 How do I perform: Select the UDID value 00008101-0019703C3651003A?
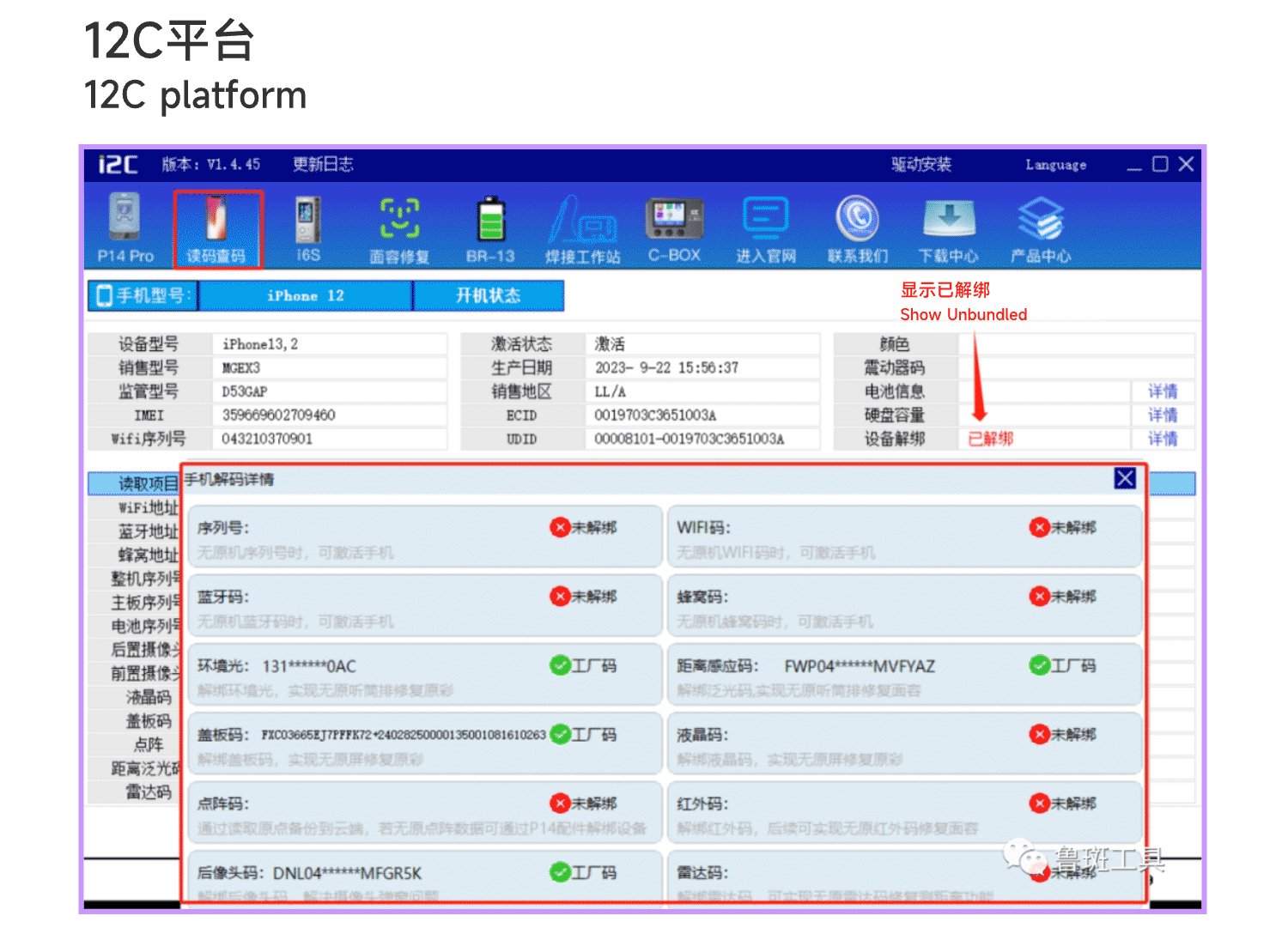click(x=690, y=439)
